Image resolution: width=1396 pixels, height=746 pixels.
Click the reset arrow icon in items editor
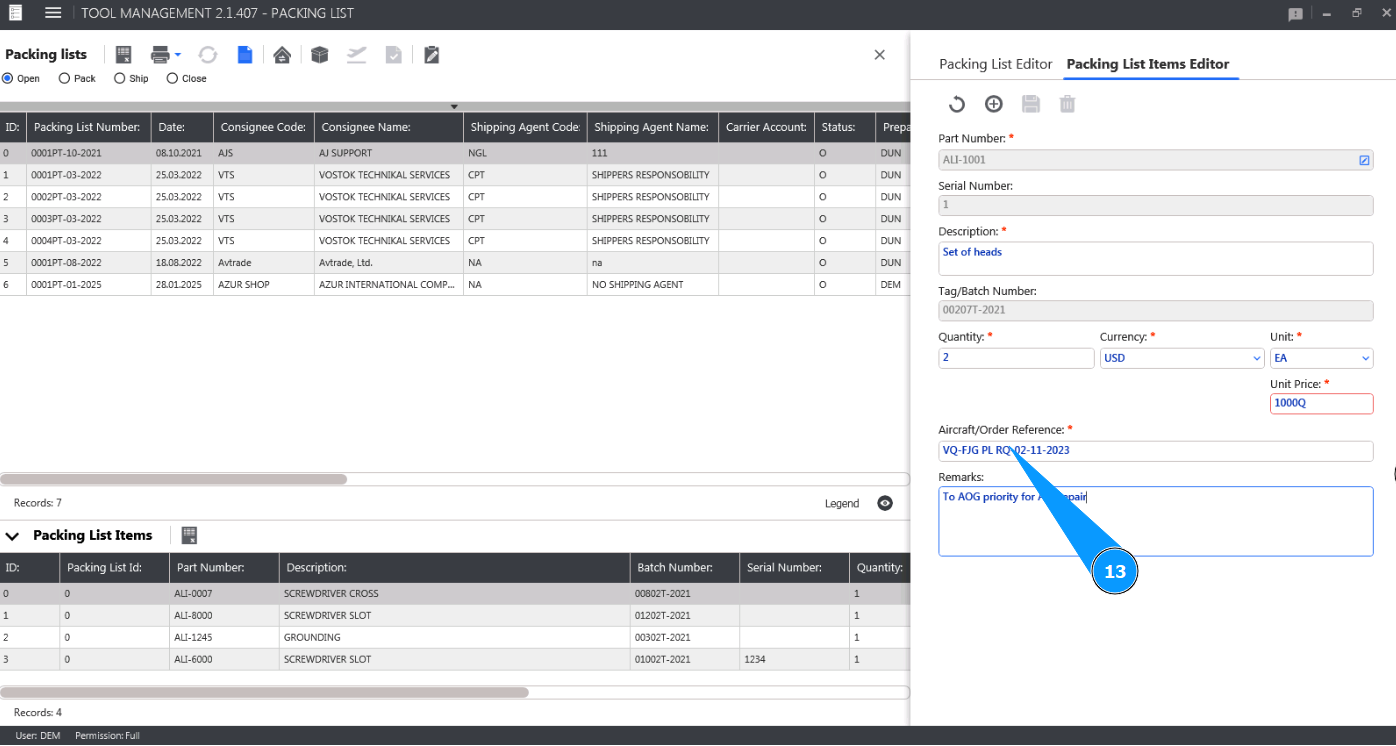pyautogui.click(x=956, y=104)
